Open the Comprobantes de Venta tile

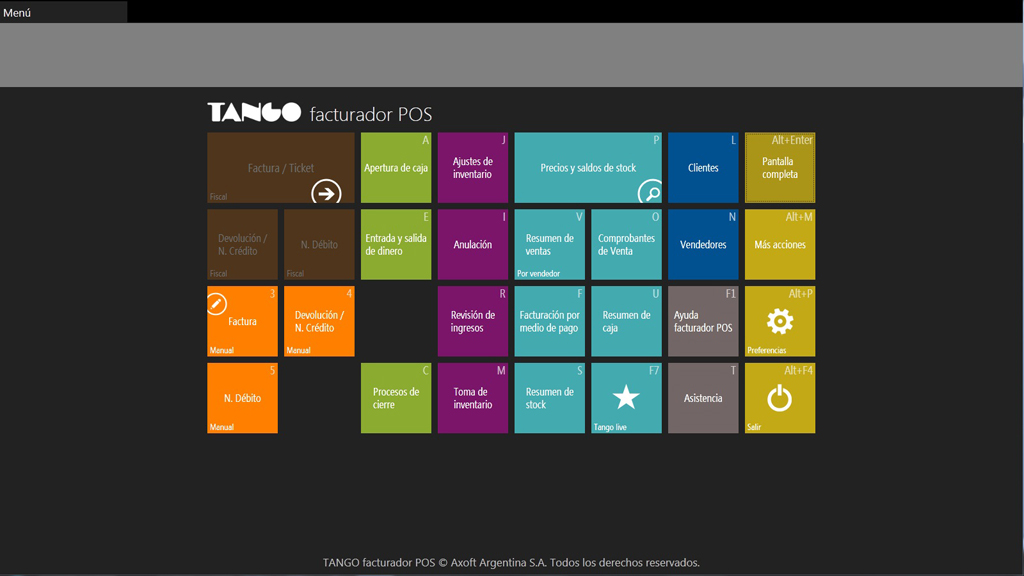[x=626, y=244]
